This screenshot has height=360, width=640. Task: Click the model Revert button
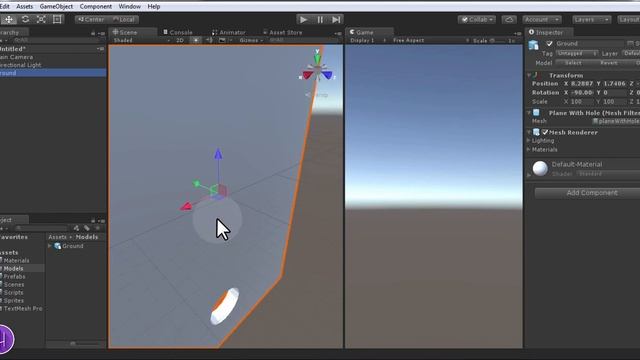pyautogui.click(x=609, y=63)
